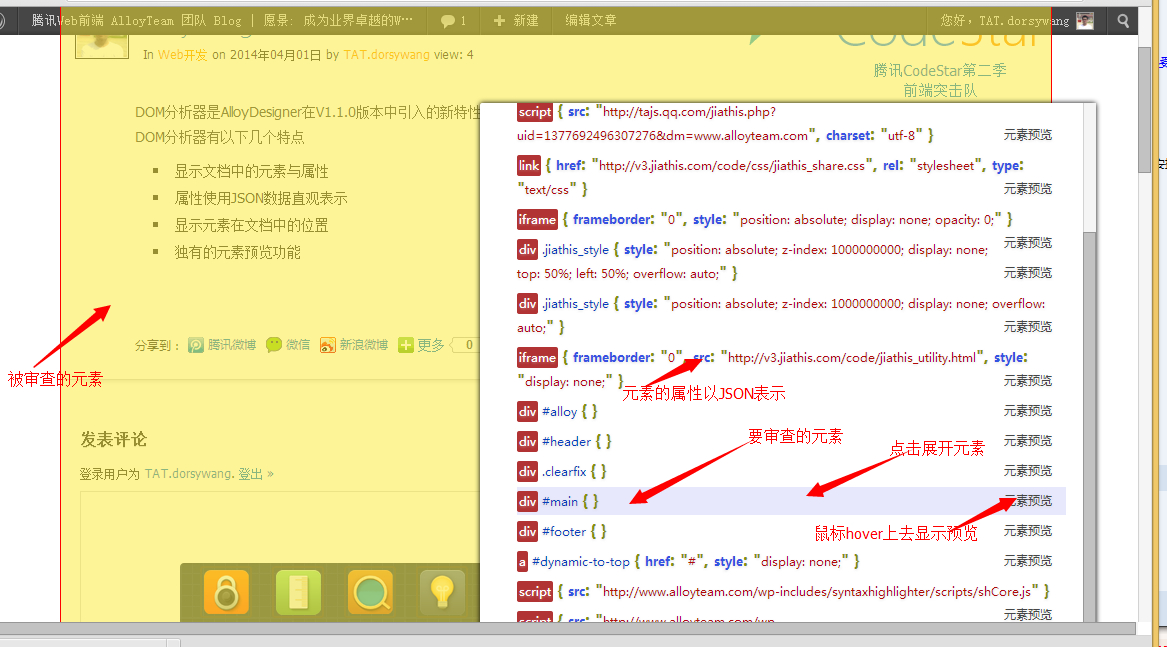
Task: Expand the div #alloy element
Action: click(559, 411)
